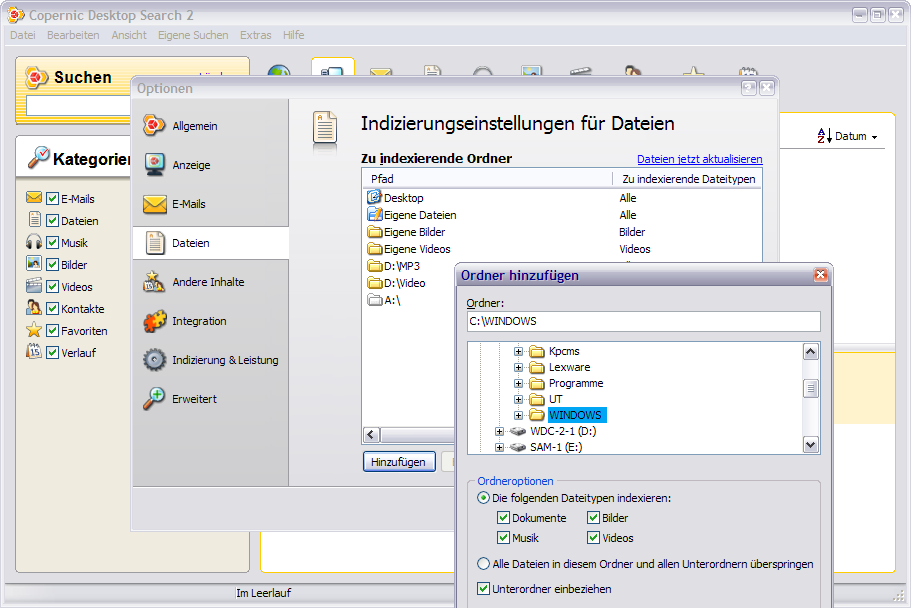Expand WDC-2-1 (D:) drive node
The height and width of the screenshot is (608, 911).
499,431
